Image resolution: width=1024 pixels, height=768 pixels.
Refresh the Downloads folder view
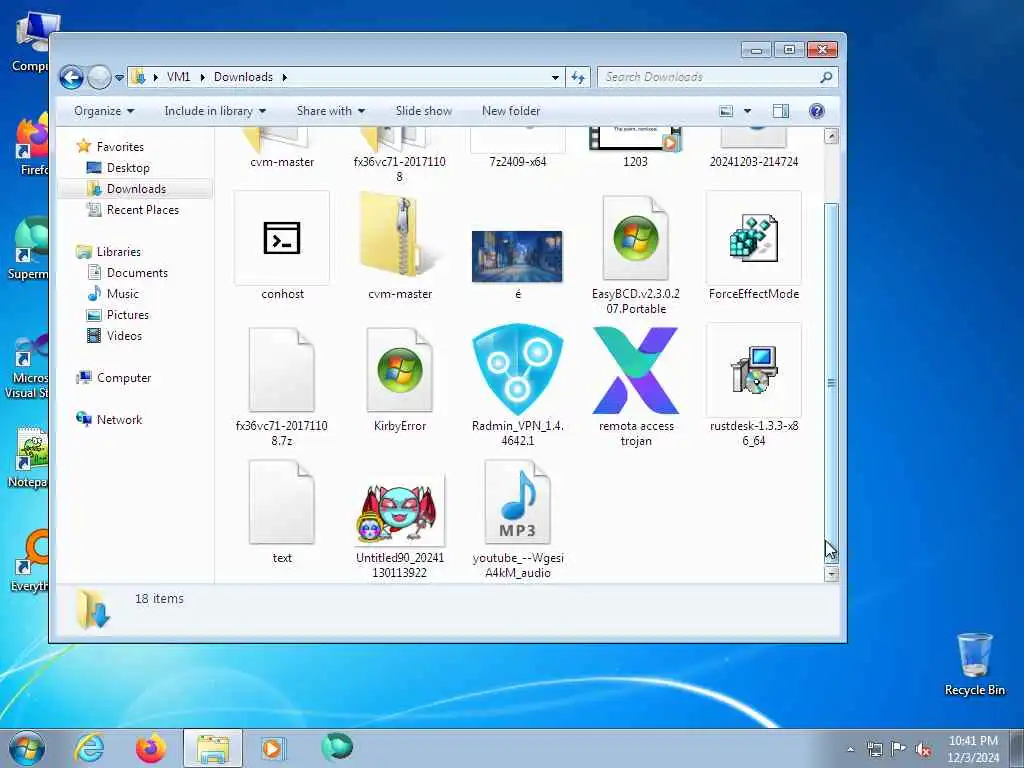tap(578, 77)
